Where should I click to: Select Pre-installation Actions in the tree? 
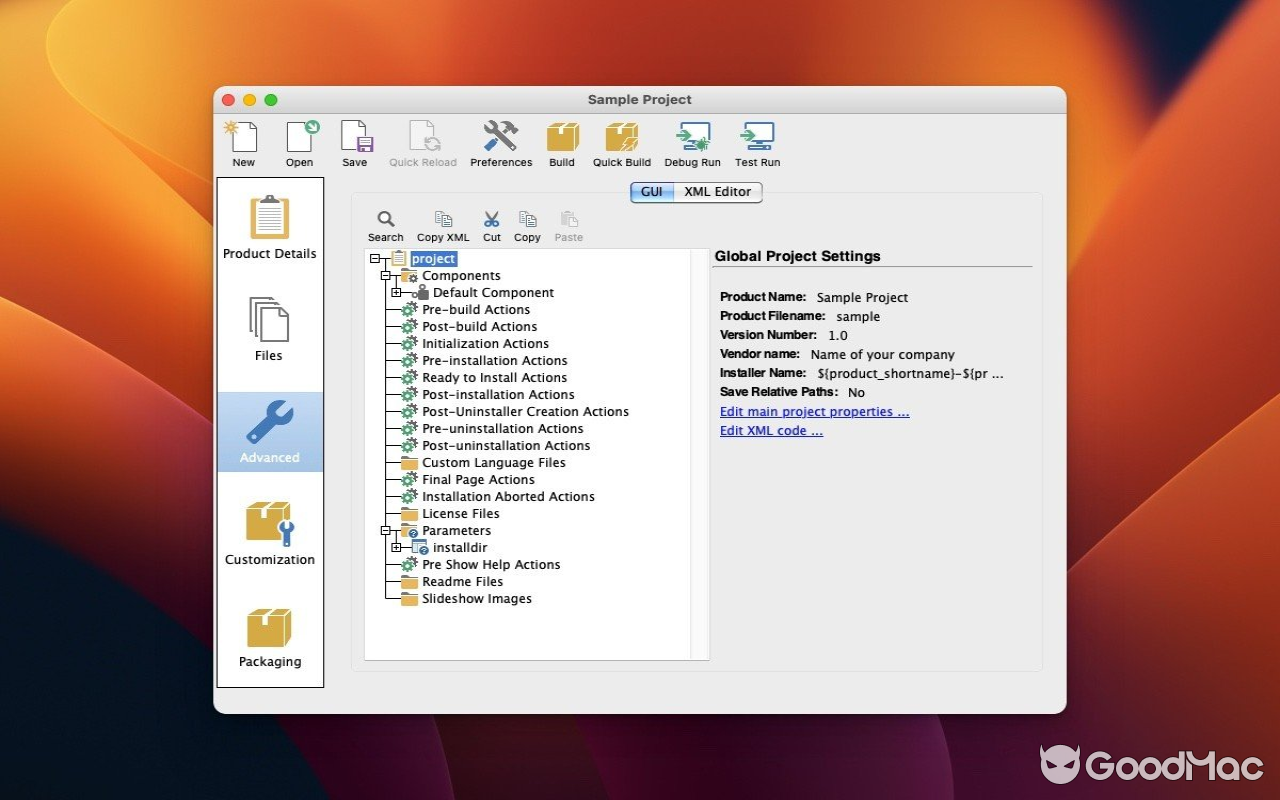click(x=494, y=360)
